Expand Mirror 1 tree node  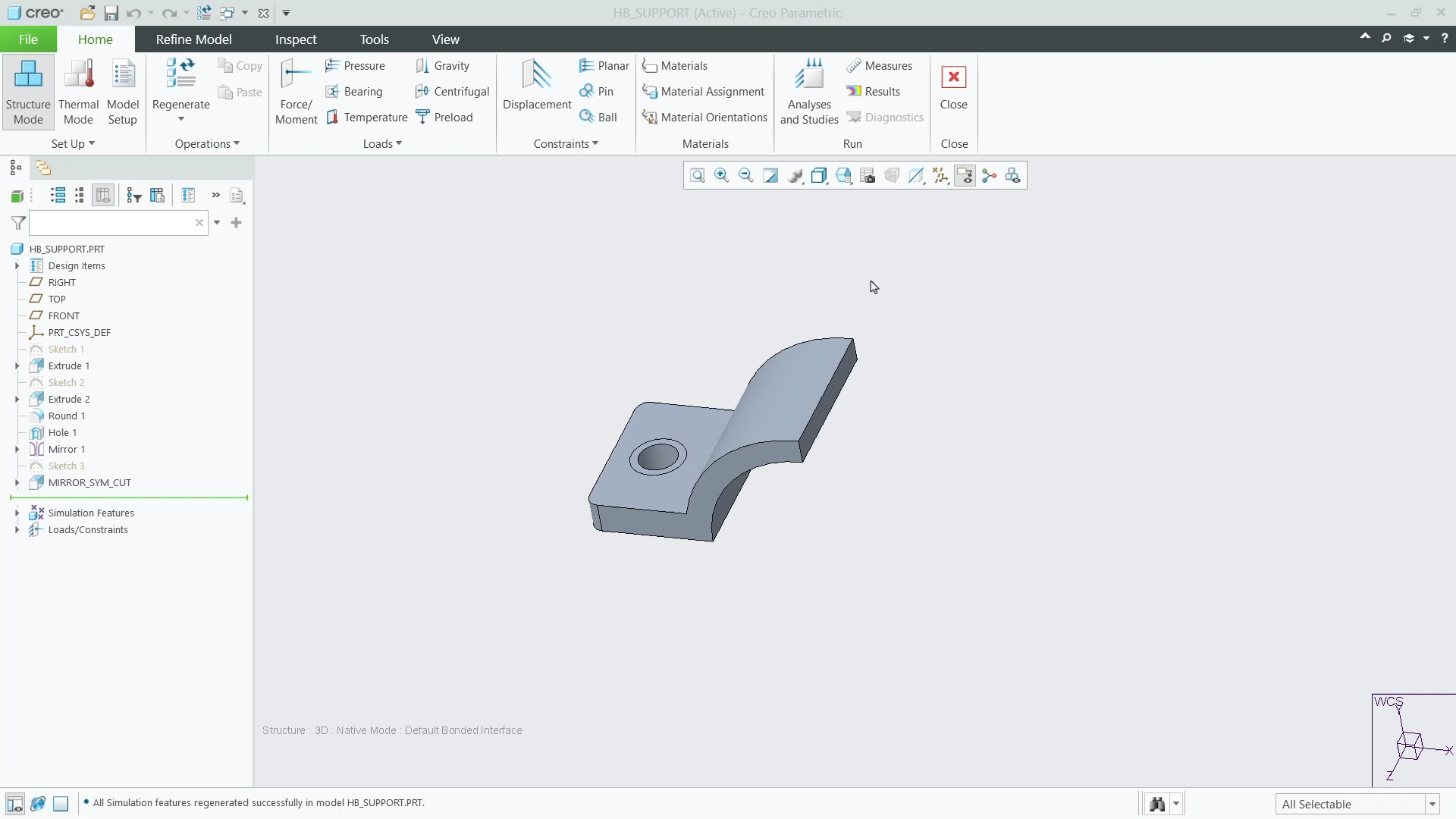click(x=17, y=450)
